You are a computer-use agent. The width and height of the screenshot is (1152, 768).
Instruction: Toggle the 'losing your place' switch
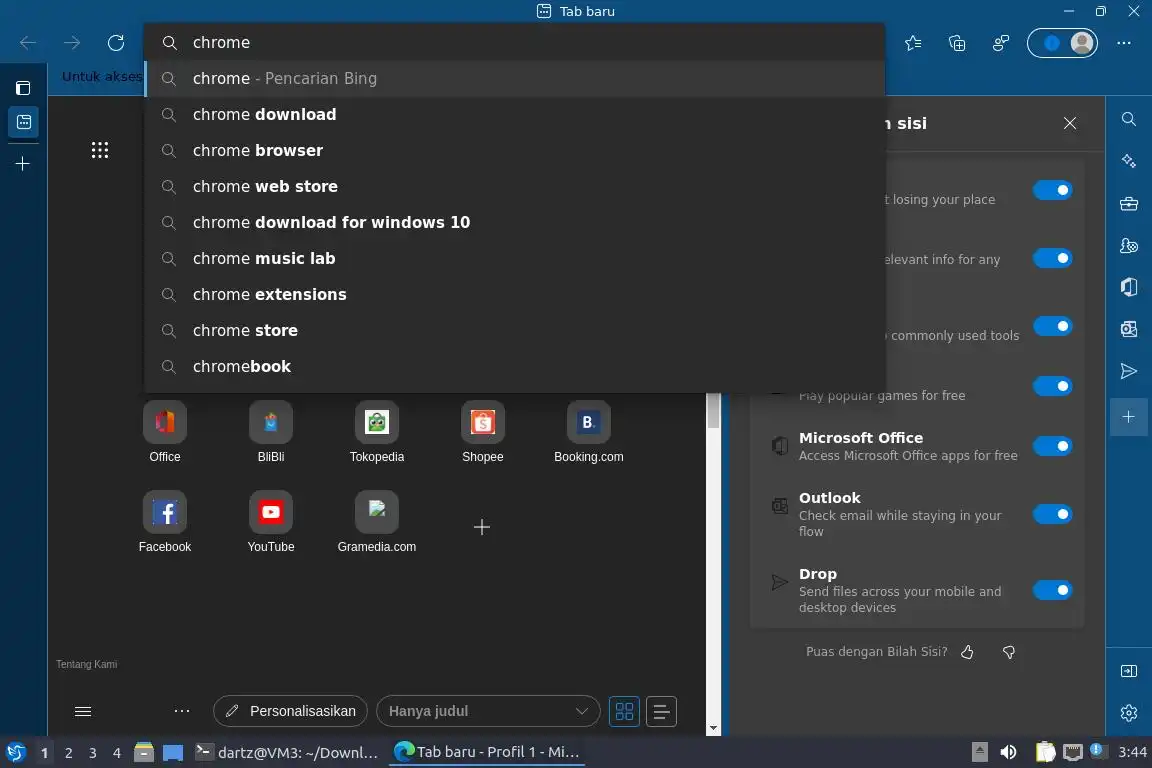coord(1052,190)
